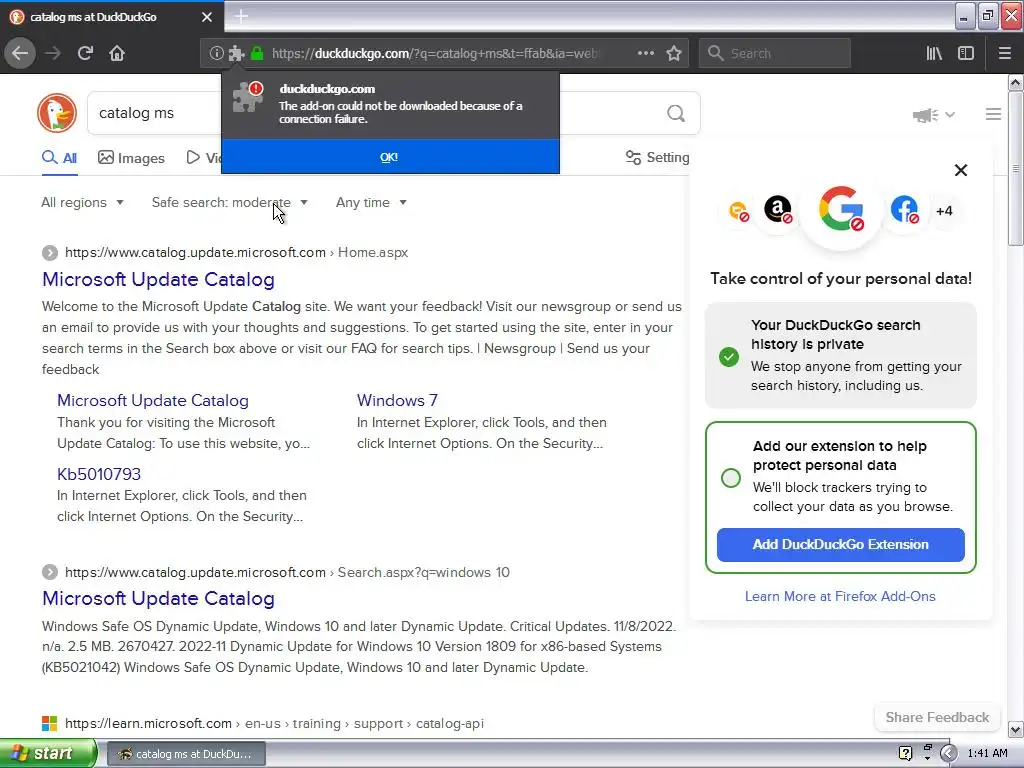Expand hidden tray icons arrow
1024x768 pixels.
(948, 754)
